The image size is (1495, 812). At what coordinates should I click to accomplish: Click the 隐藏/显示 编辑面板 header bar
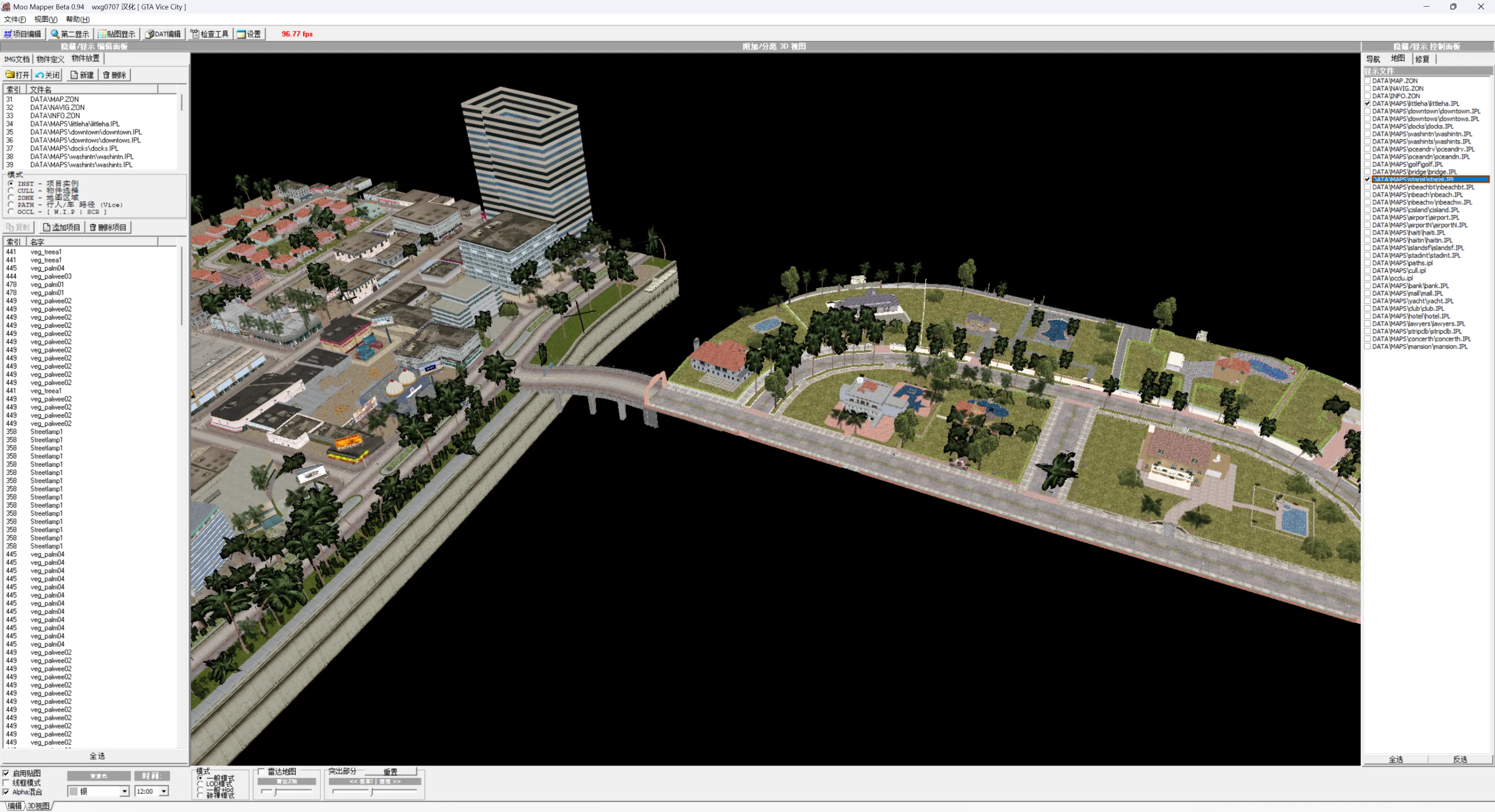[94, 47]
